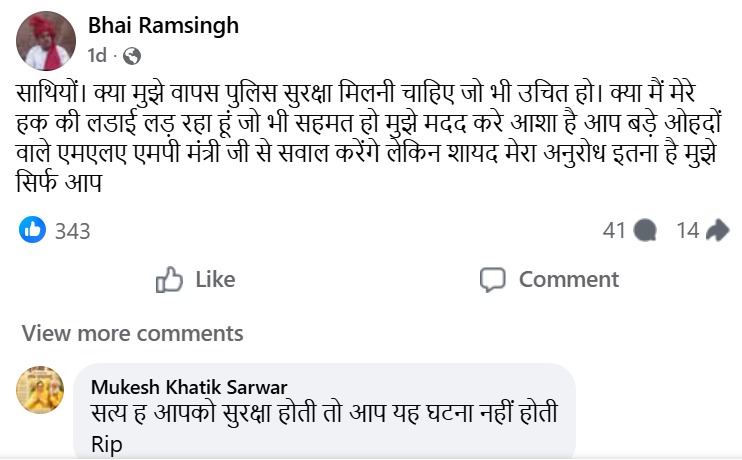Click the blue like reaction icon

coord(33,230)
